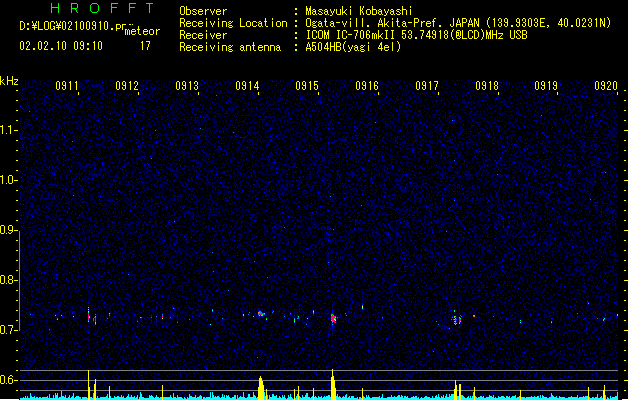Click the 'Receiving antenna' label
Viewport: 629px width, 400px height.
tap(230, 47)
